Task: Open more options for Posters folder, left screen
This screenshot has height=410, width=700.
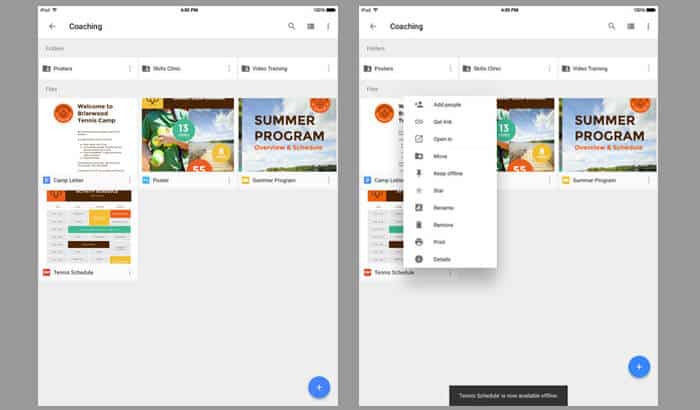Action: pyautogui.click(x=130, y=68)
